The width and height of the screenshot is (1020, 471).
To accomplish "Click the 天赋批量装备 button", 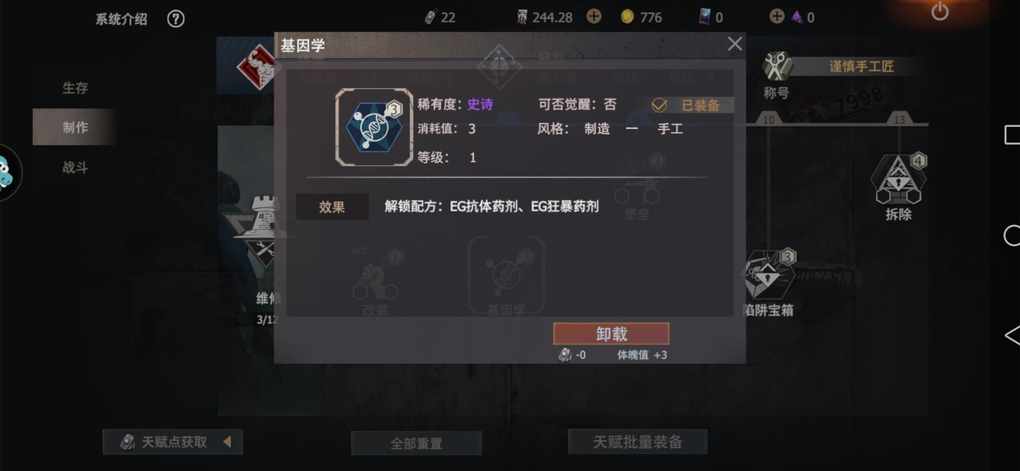I will [x=638, y=442].
